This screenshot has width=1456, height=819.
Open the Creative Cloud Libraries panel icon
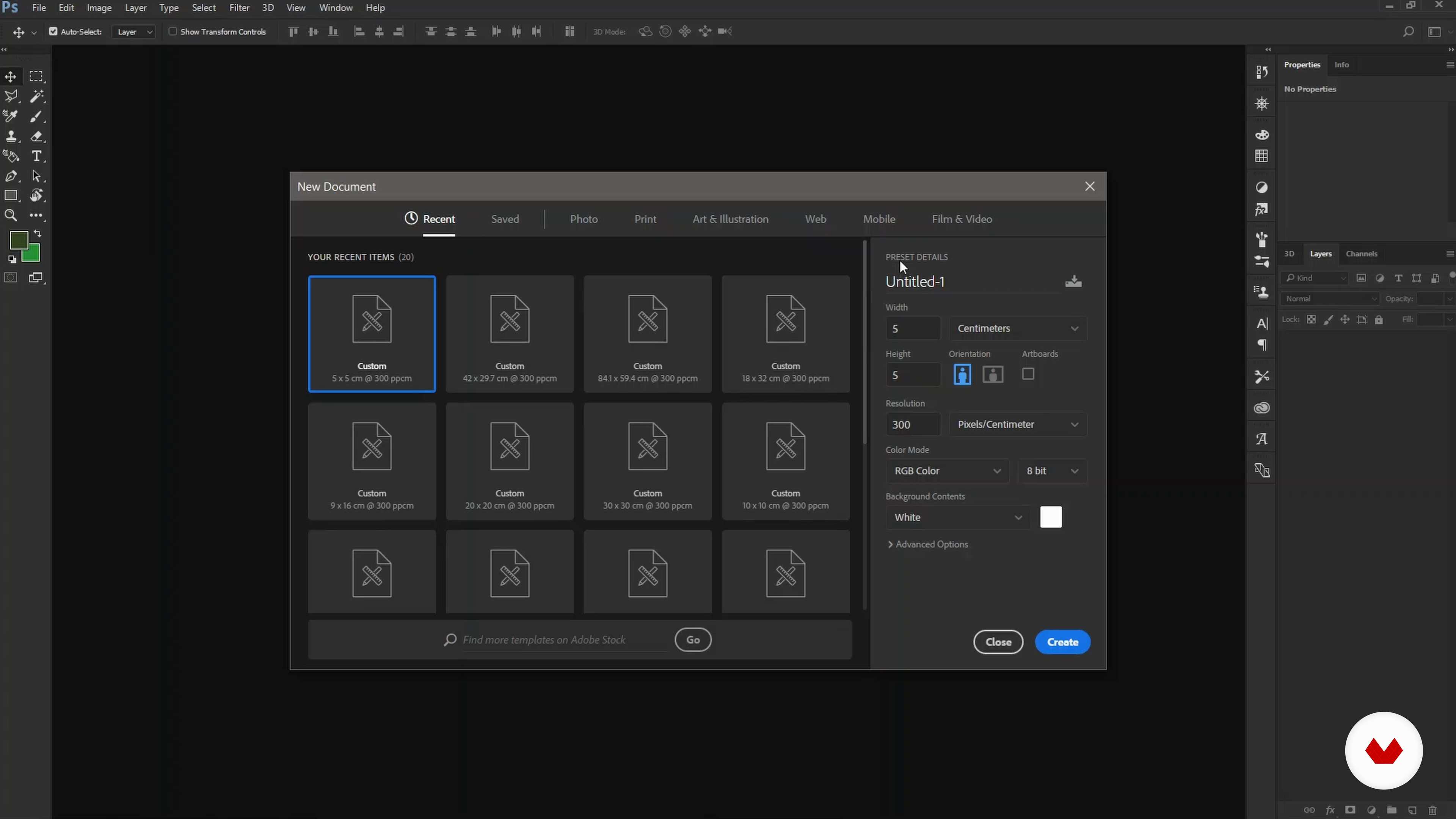pos(1261,408)
